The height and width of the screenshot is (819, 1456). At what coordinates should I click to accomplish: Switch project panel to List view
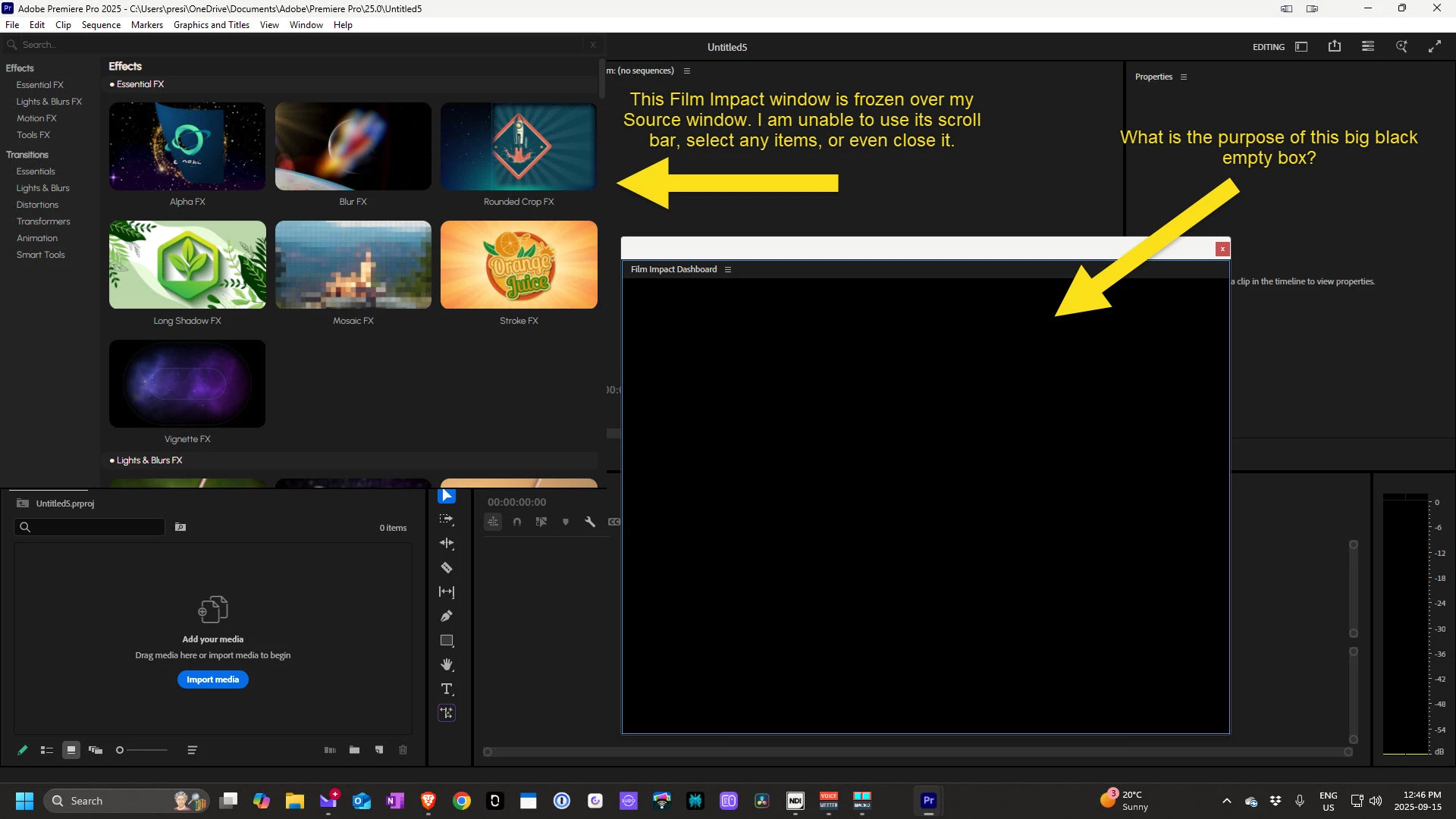pyautogui.click(x=46, y=750)
